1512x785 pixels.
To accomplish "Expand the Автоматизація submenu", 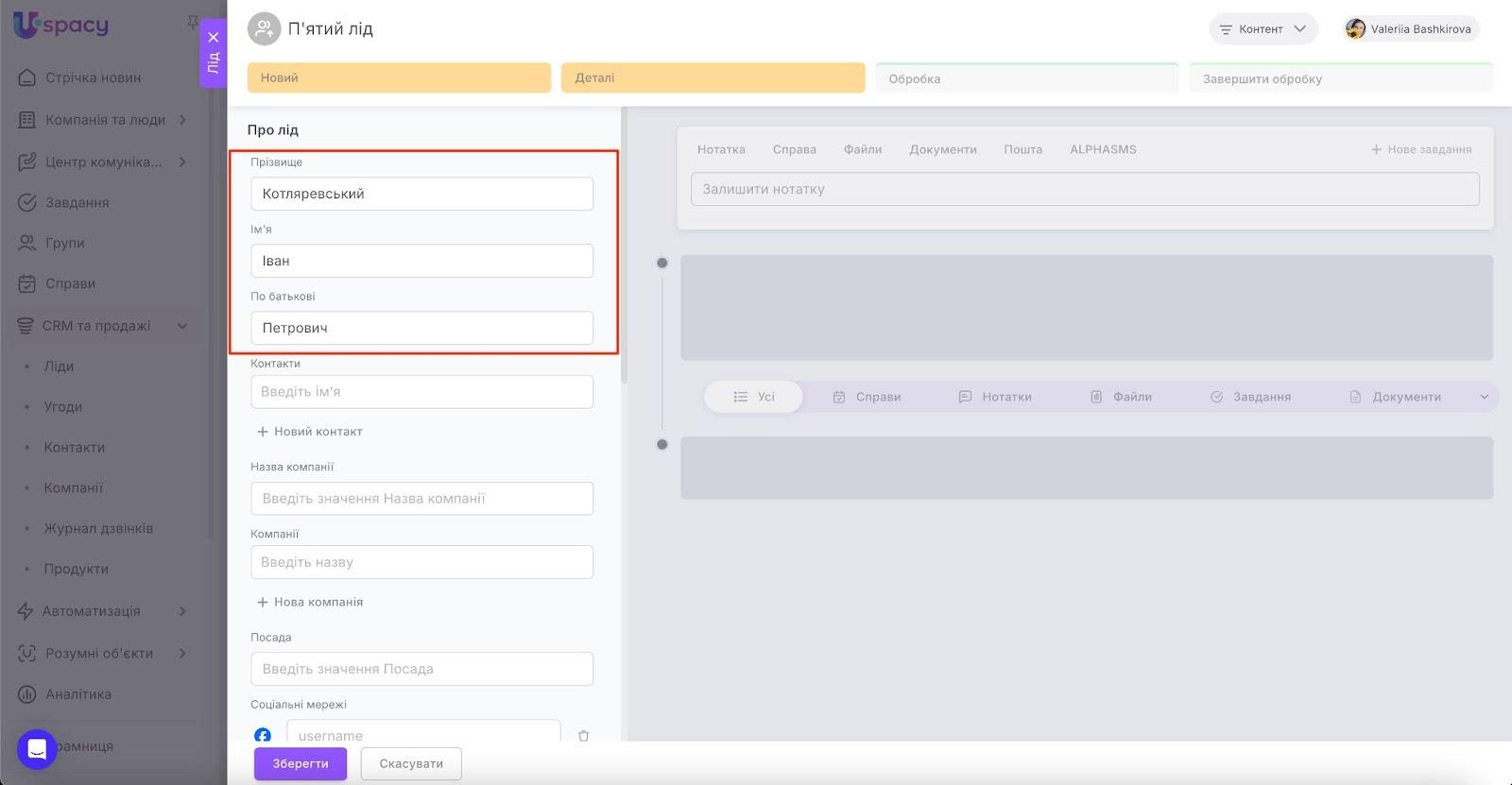I will [x=182, y=611].
